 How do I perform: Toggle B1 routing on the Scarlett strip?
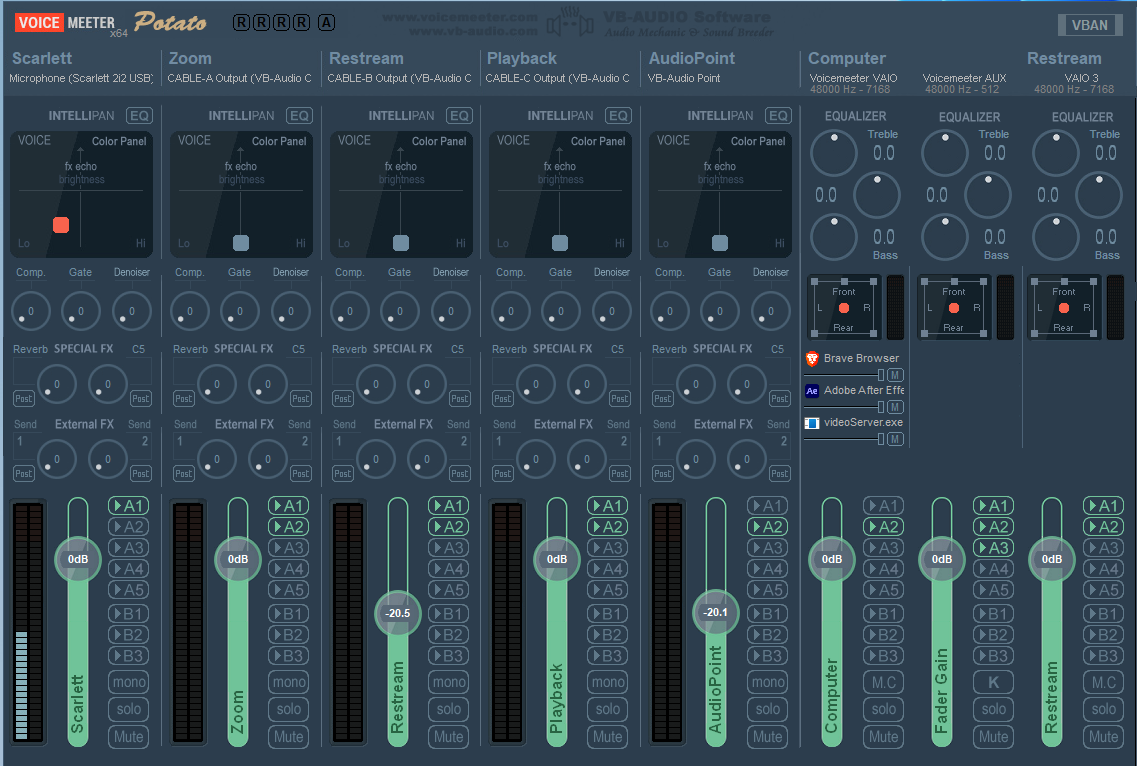pyautogui.click(x=128, y=614)
